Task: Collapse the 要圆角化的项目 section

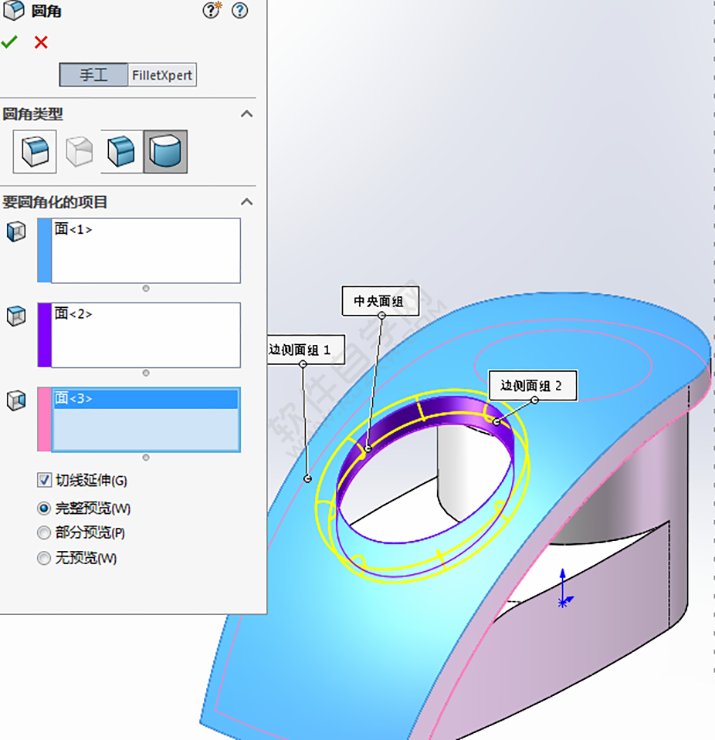Action: click(x=246, y=202)
